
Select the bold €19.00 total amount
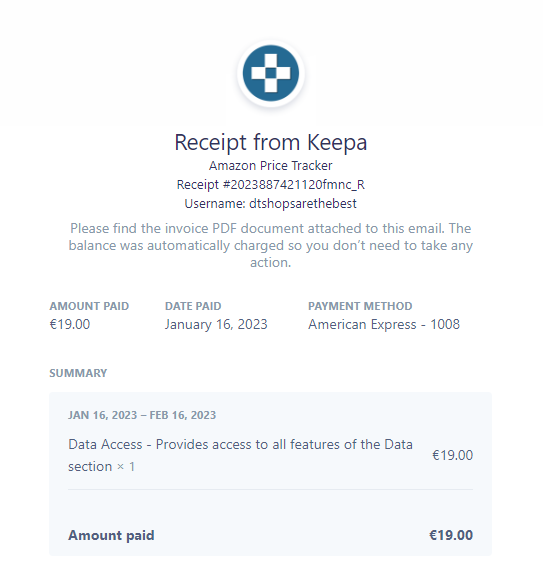tap(451, 535)
